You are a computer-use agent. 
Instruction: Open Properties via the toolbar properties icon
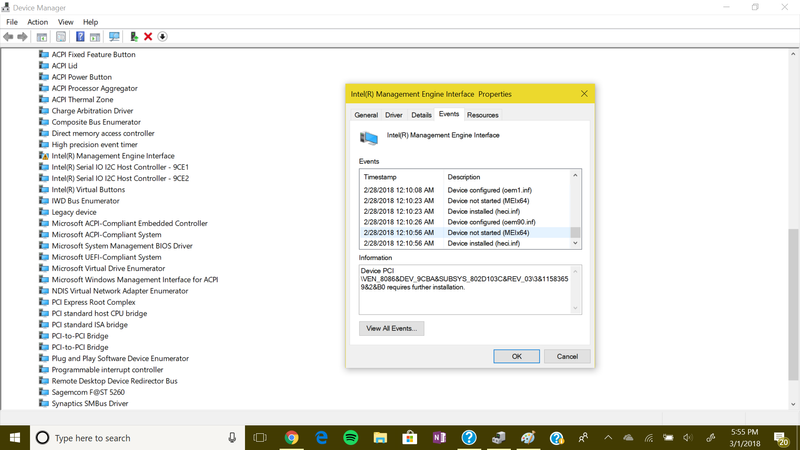61,37
